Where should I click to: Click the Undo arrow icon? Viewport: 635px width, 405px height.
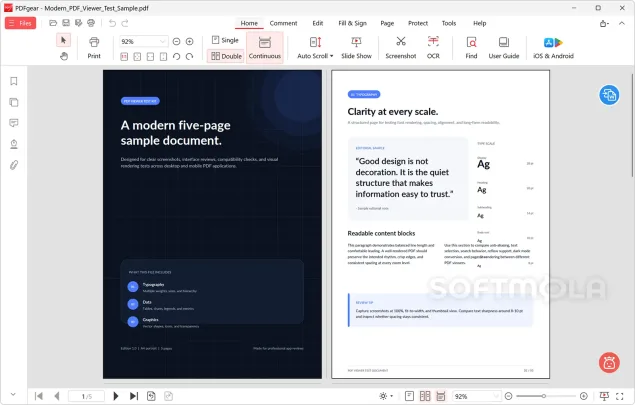[x=112, y=23]
